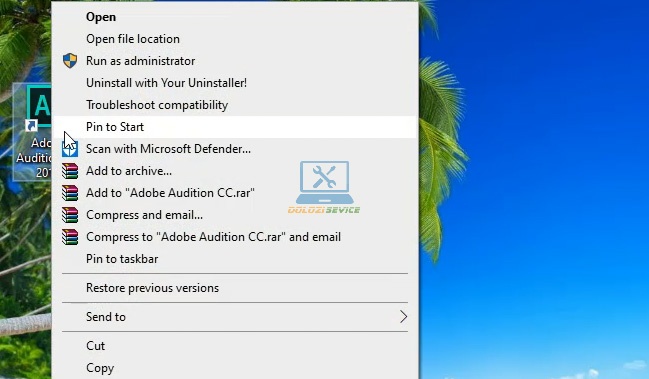This screenshot has height=379, width=649.
Task: Click the shield icon beside Run as administrator
Action: 70,61
